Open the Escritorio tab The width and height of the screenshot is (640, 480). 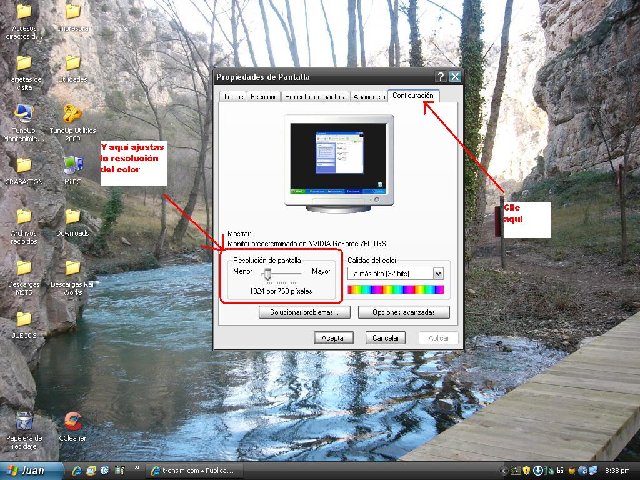coord(264,97)
